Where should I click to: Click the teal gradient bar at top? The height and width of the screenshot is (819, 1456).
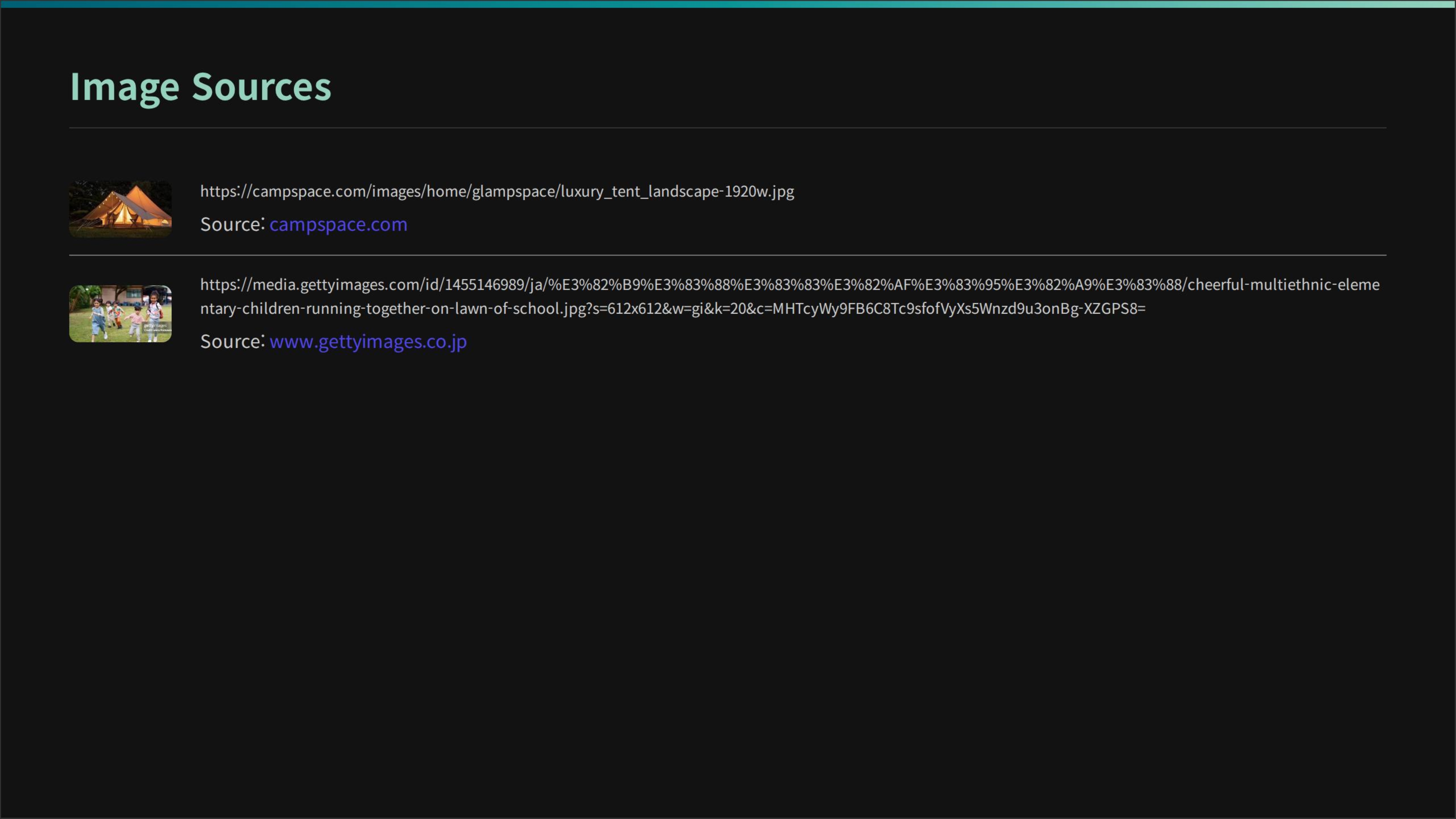tap(727, 4)
